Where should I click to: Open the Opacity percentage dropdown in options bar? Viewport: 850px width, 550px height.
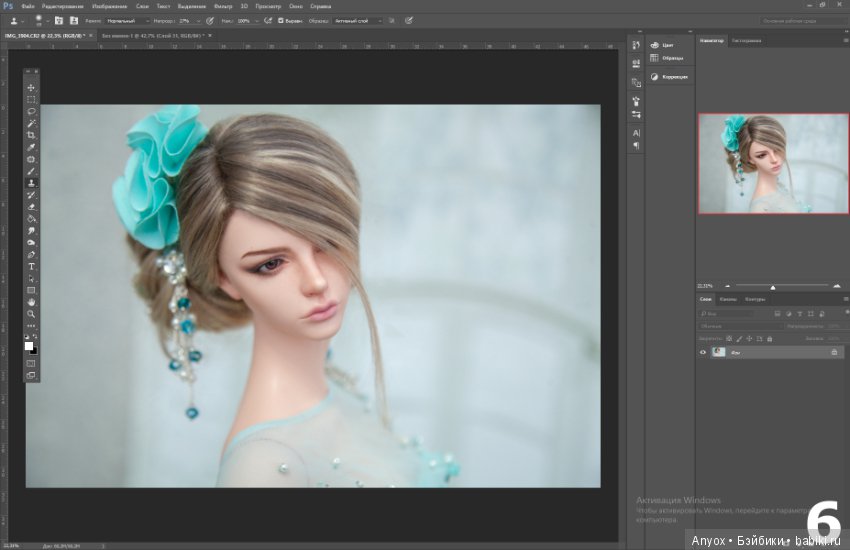point(198,21)
